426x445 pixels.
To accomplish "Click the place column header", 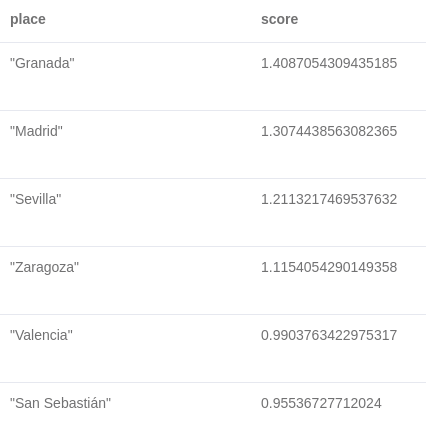I will click(x=28, y=19).
